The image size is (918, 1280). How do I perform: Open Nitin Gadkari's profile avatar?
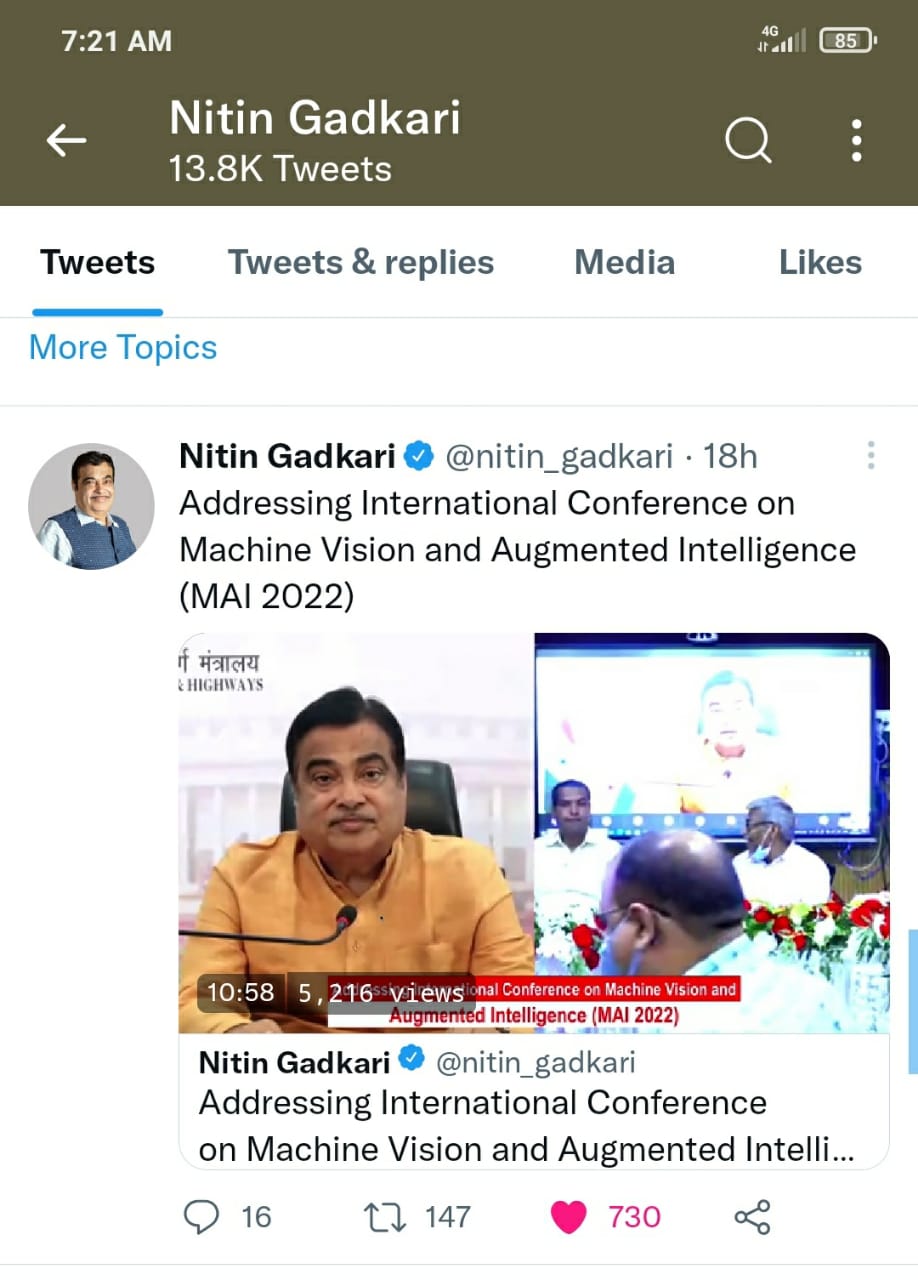tap(91, 507)
